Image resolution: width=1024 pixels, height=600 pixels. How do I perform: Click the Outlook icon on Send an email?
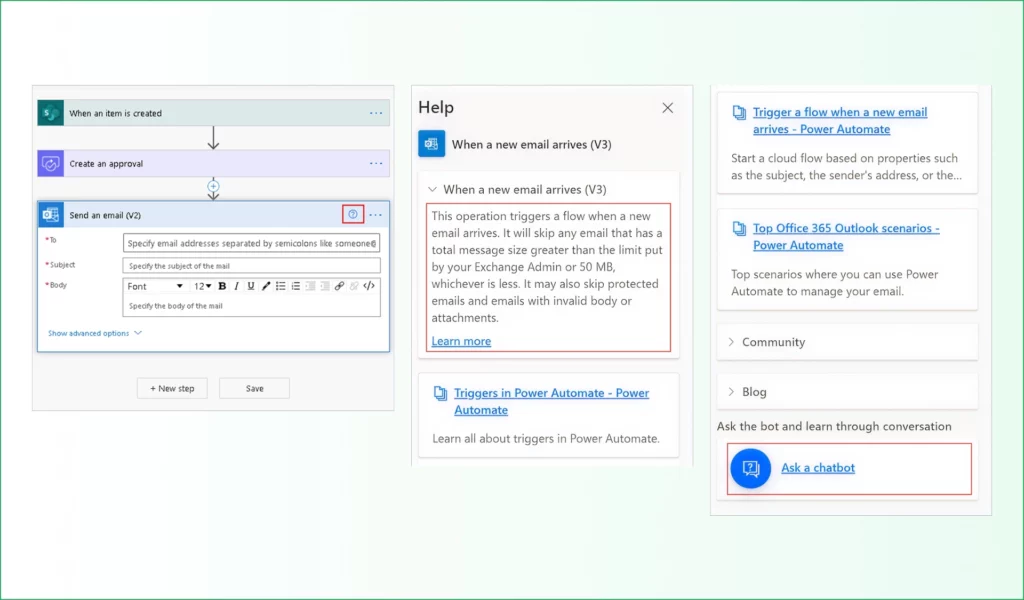(x=50, y=215)
